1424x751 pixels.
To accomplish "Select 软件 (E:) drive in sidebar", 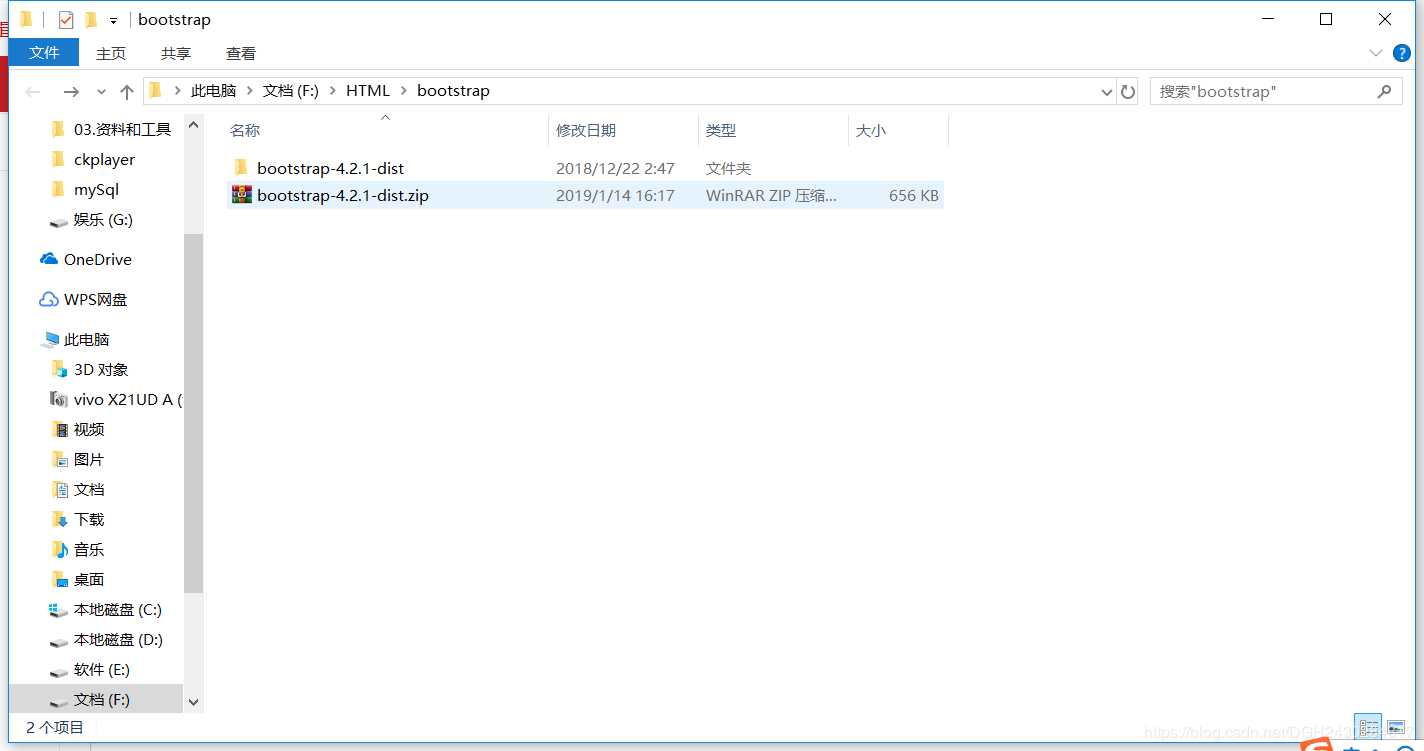I will 102,669.
